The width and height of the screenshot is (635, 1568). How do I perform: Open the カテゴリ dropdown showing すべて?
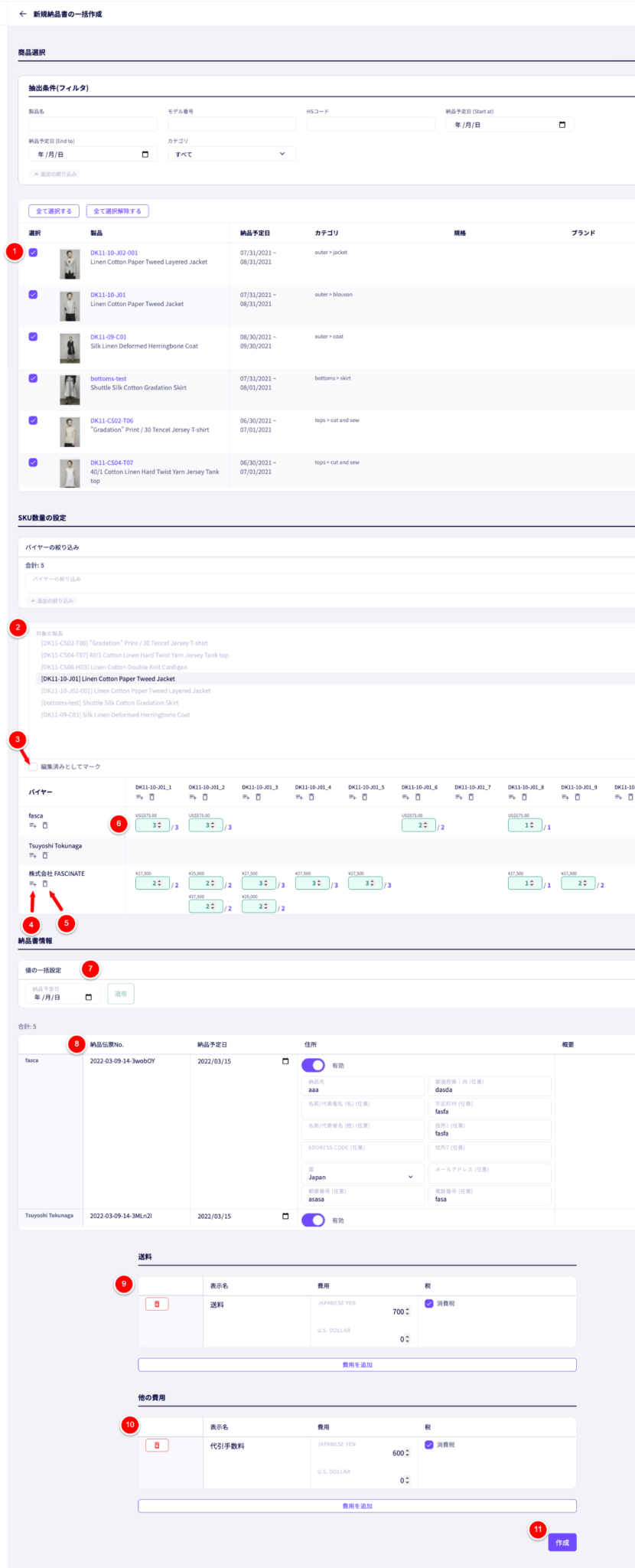coord(231,154)
